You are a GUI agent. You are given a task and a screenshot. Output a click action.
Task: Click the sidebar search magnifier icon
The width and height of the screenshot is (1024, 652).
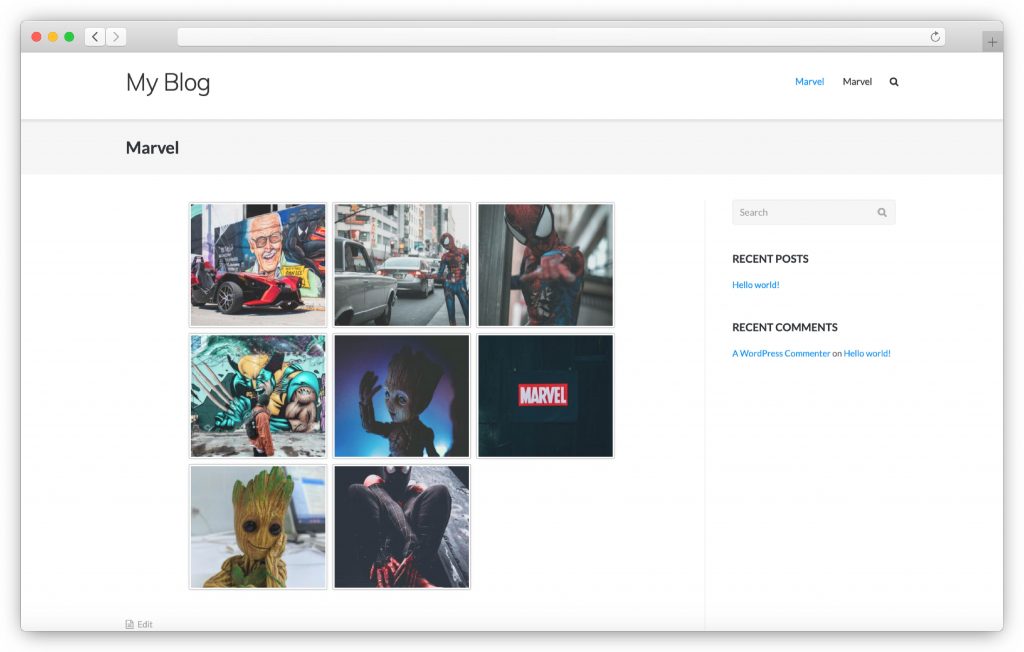[x=881, y=212]
